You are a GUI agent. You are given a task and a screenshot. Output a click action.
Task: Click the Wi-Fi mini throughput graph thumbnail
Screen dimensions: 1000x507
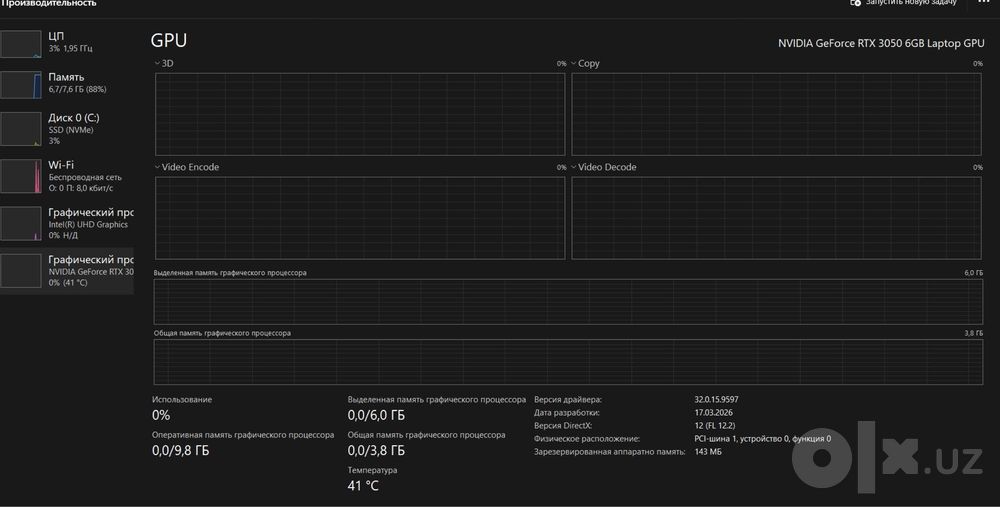coord(21,177)
